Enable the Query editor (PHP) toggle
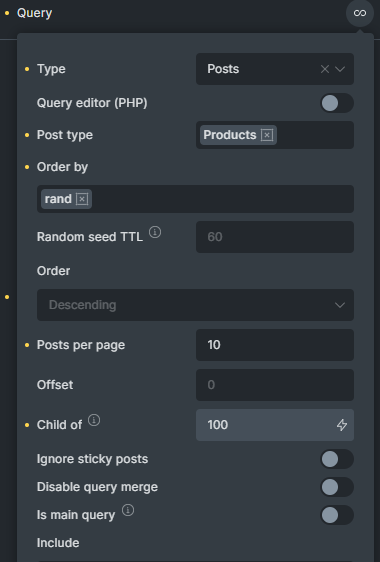This screenshot has height=562, width=380. [x=337, y=103]
